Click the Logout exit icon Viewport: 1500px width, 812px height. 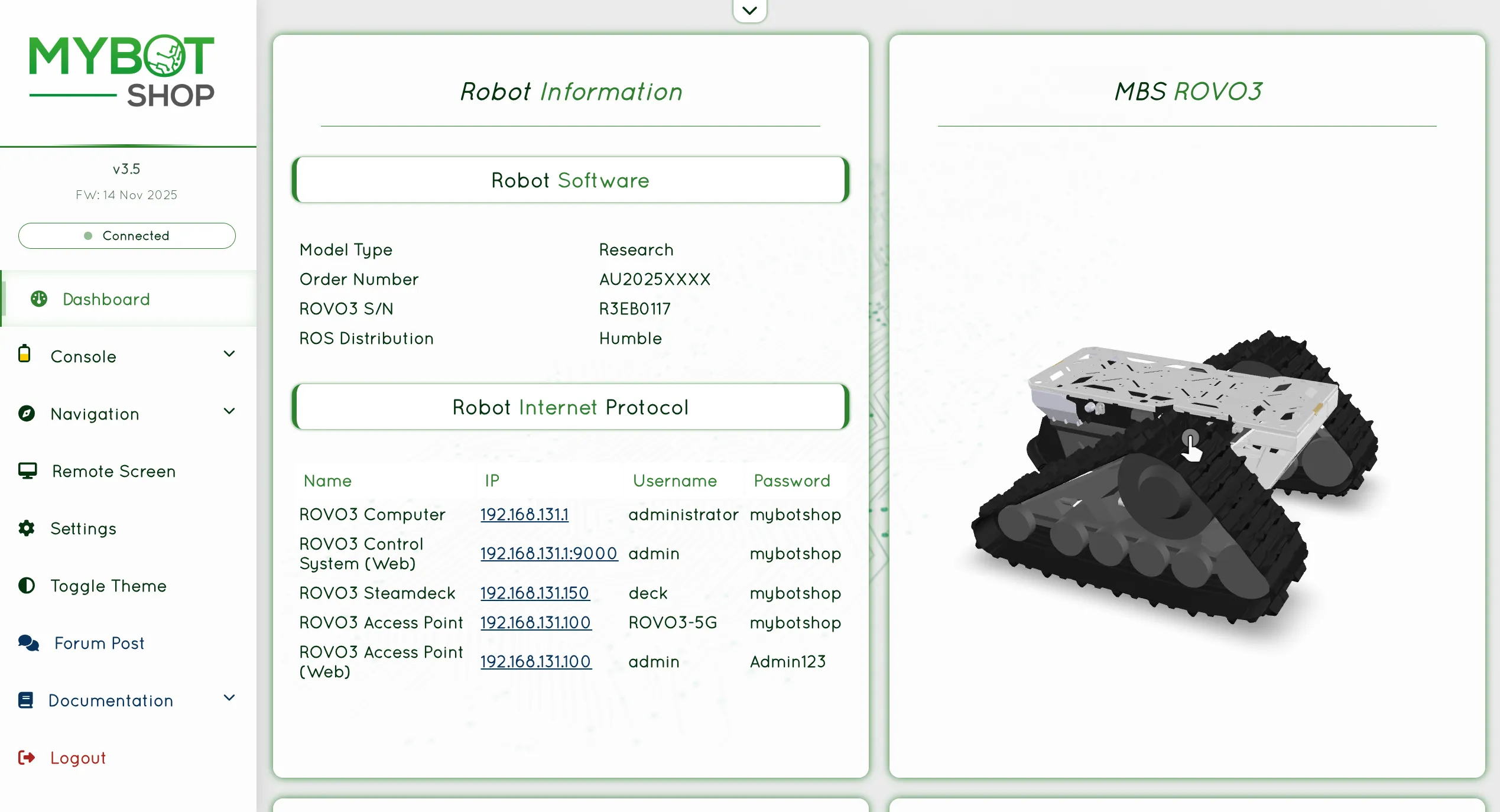tap(27, 758)
